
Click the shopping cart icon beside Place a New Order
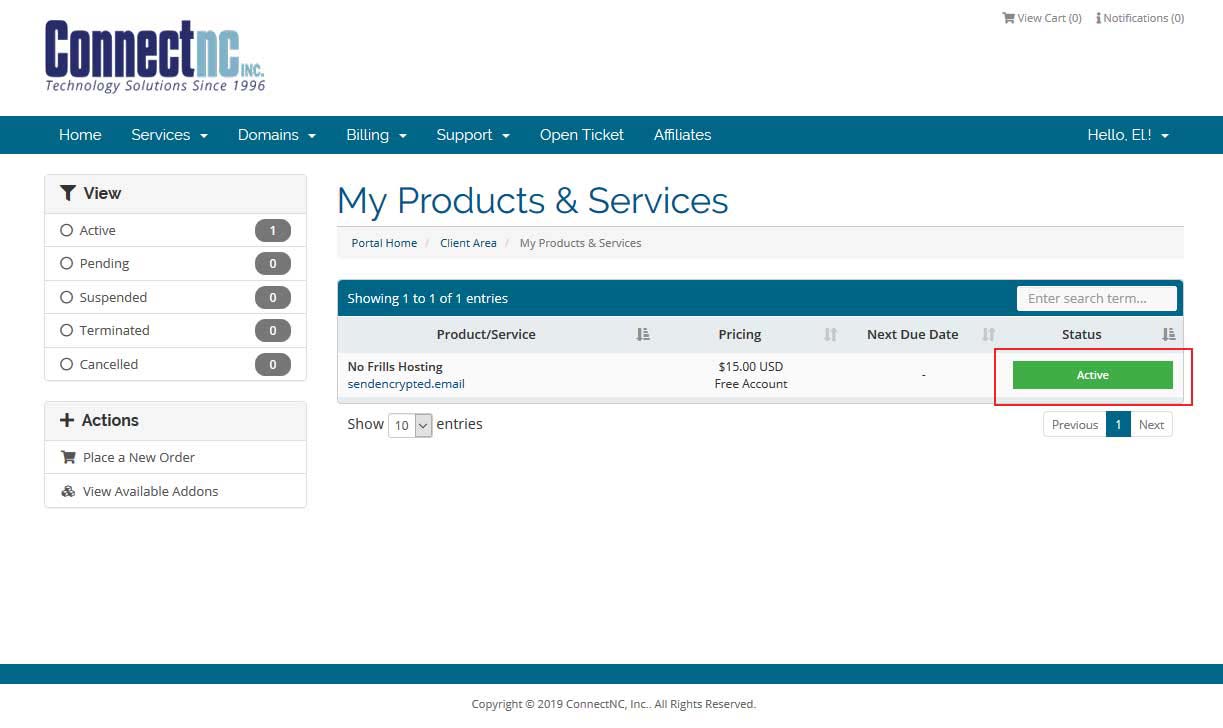67,457
